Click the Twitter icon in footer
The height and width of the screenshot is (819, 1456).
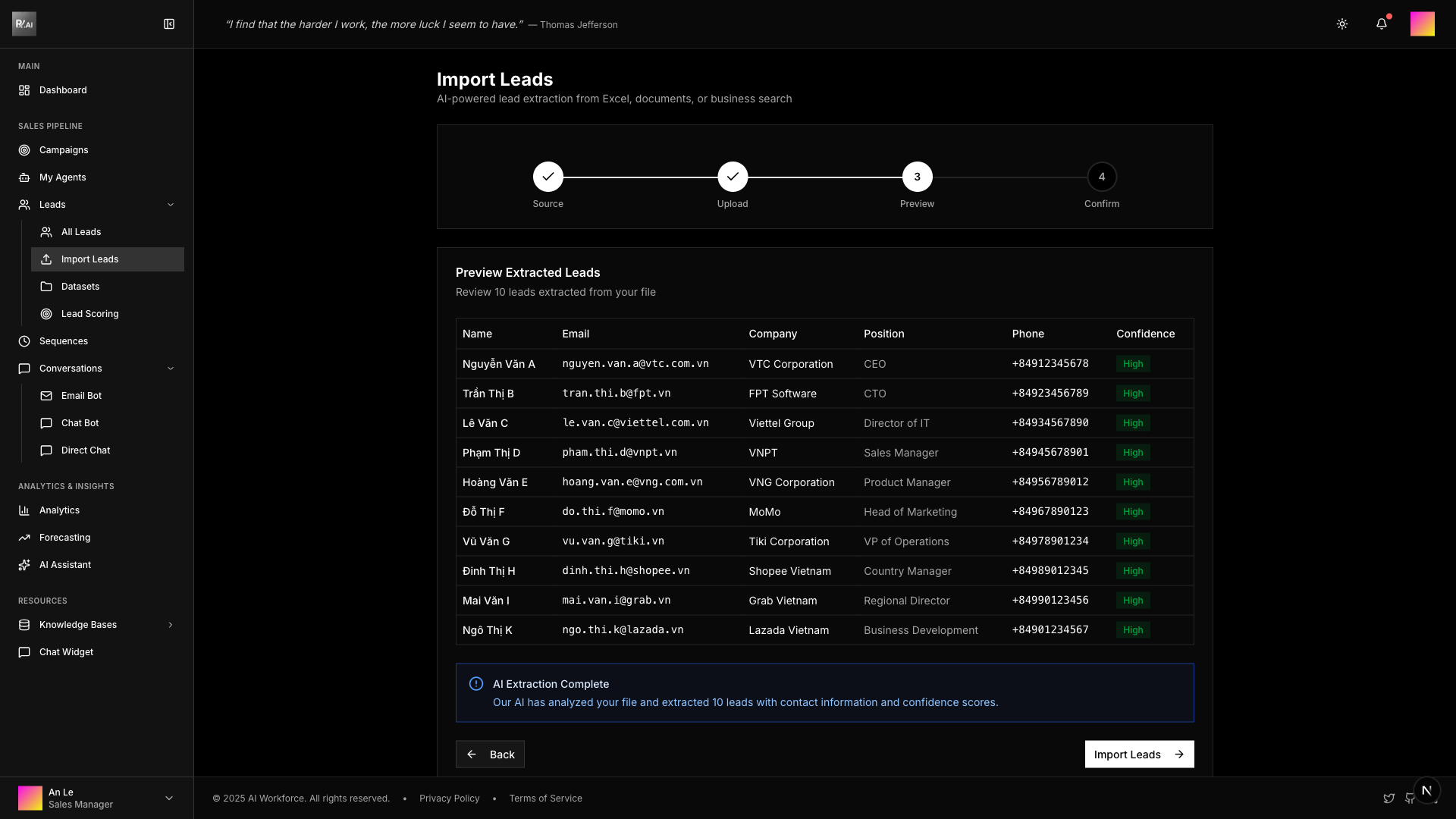pos(1389,799)
